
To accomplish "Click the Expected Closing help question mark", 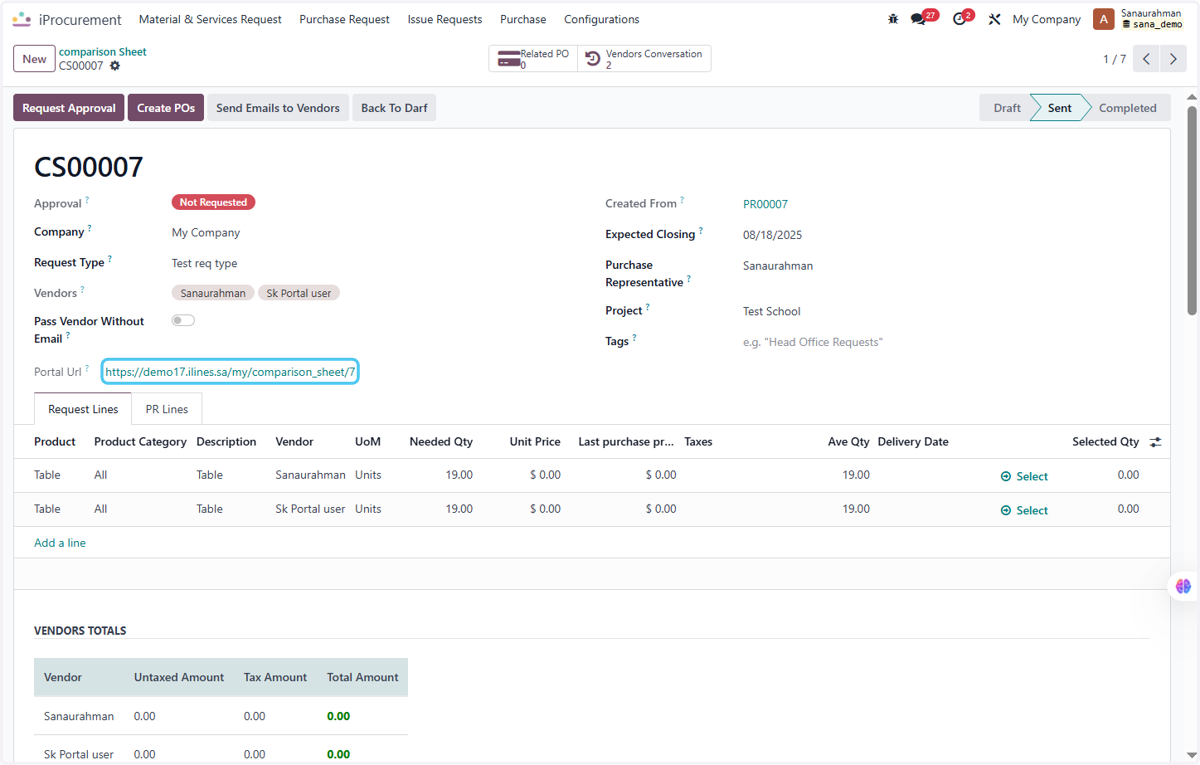I will (x=700, y=231).
